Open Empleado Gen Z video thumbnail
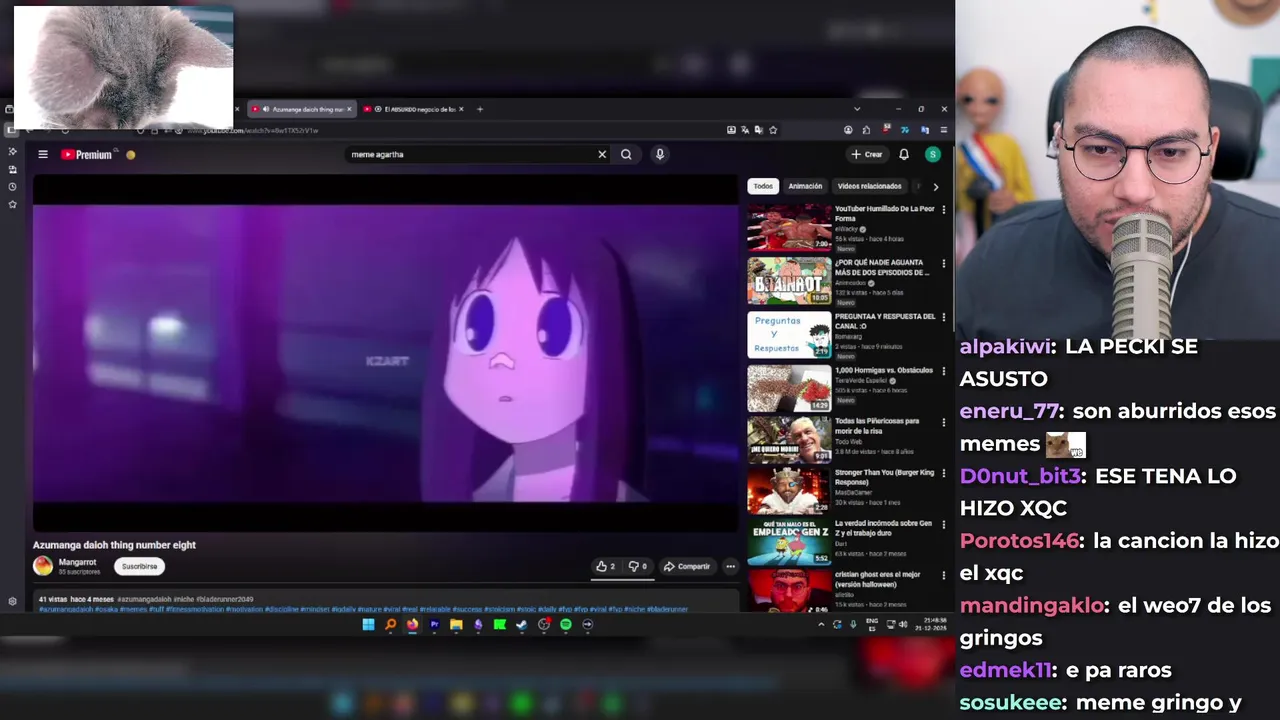This screenshot has height=720, width=1280. (x=789, y=542)
